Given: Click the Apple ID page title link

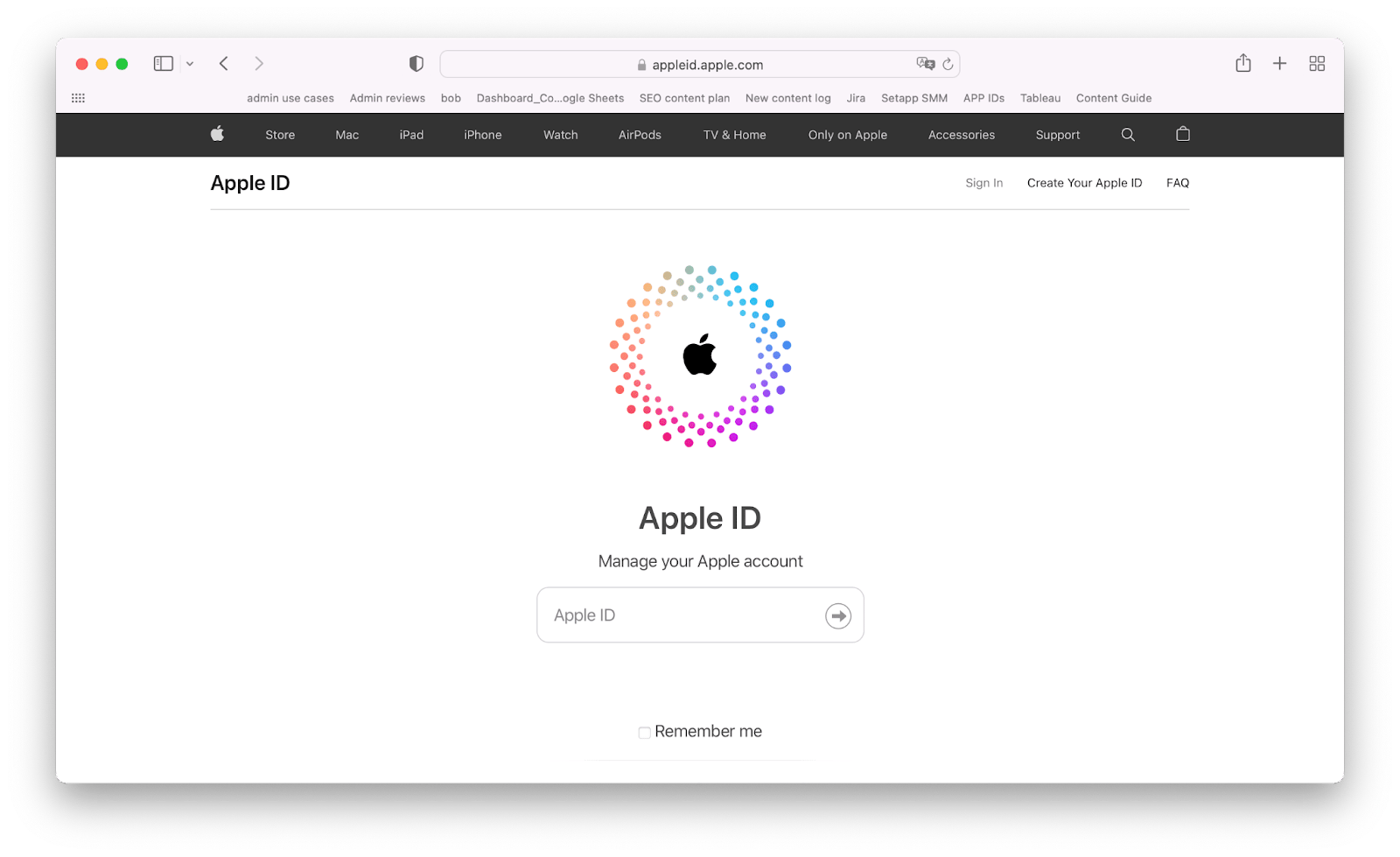Looking at the screenshot, I should [x=250, y=183].
